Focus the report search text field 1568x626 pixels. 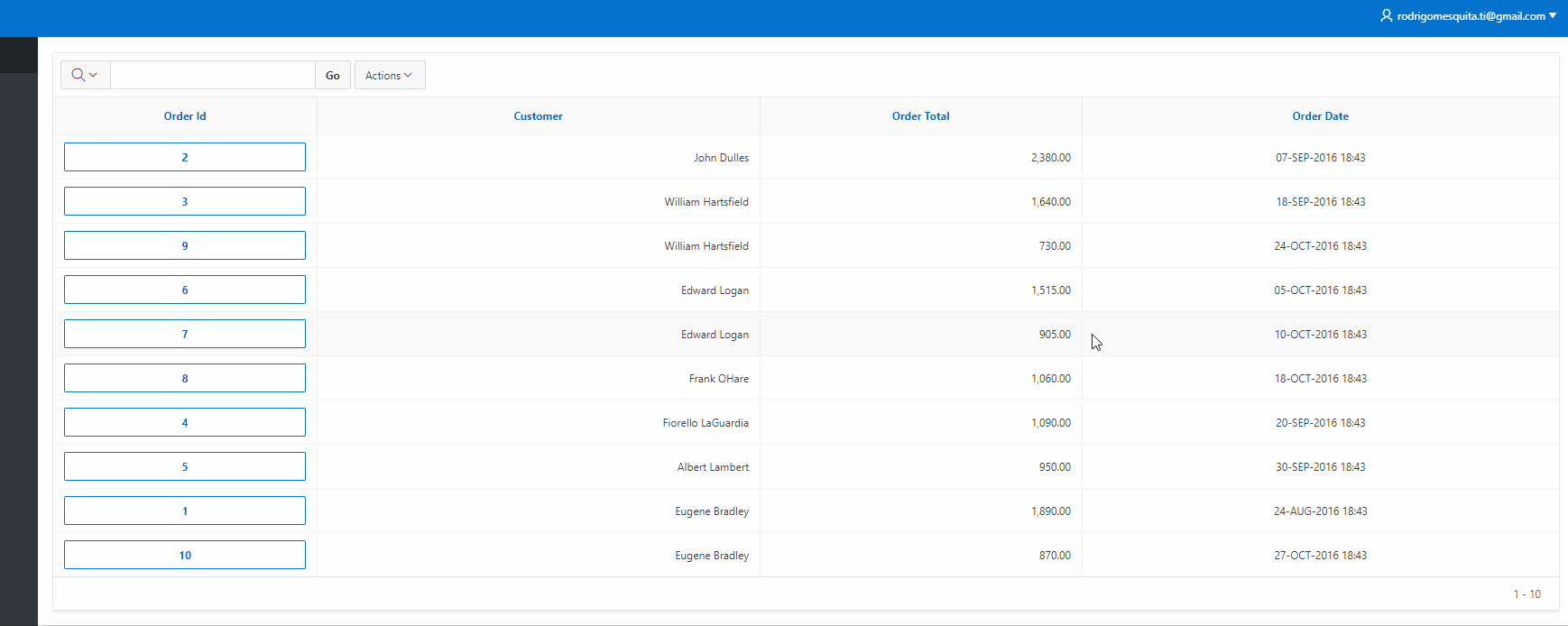[213, 75]
